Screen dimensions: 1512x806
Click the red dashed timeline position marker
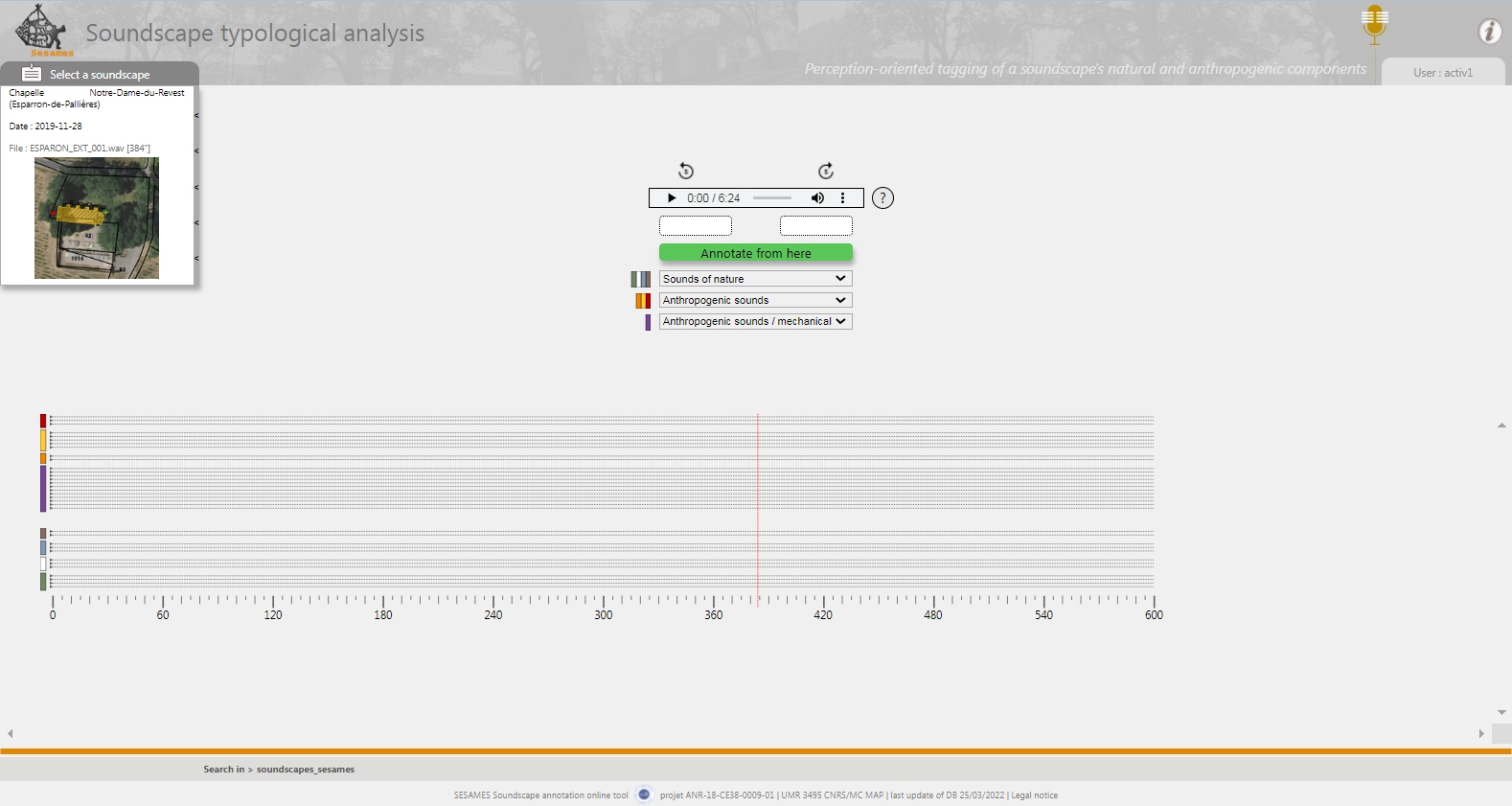[x=758, y=508]
